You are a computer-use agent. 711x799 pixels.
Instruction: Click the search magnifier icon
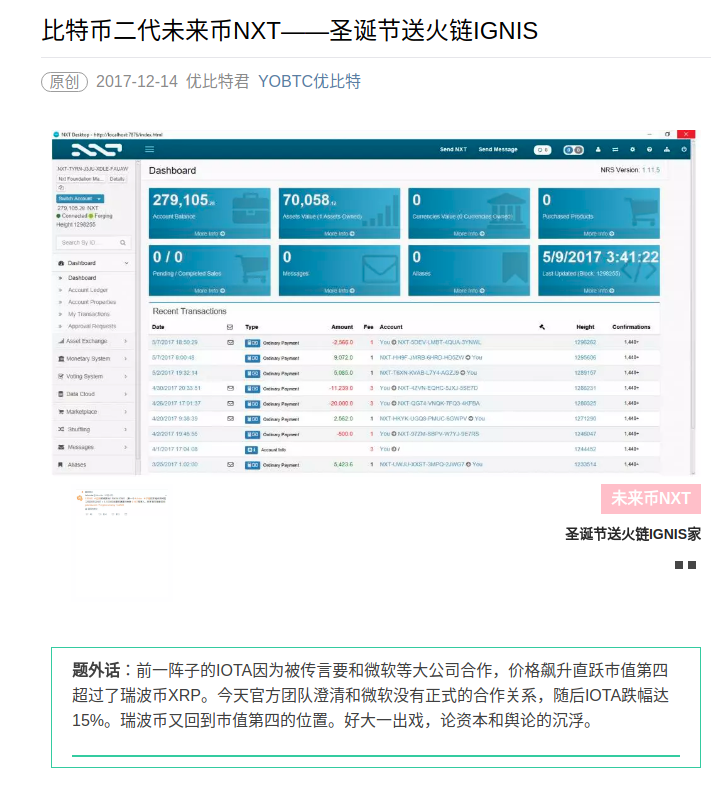click(123, 243)
